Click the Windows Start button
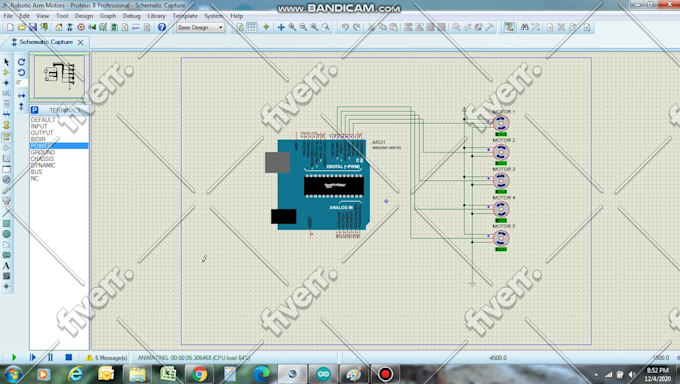 click(13, 374)
